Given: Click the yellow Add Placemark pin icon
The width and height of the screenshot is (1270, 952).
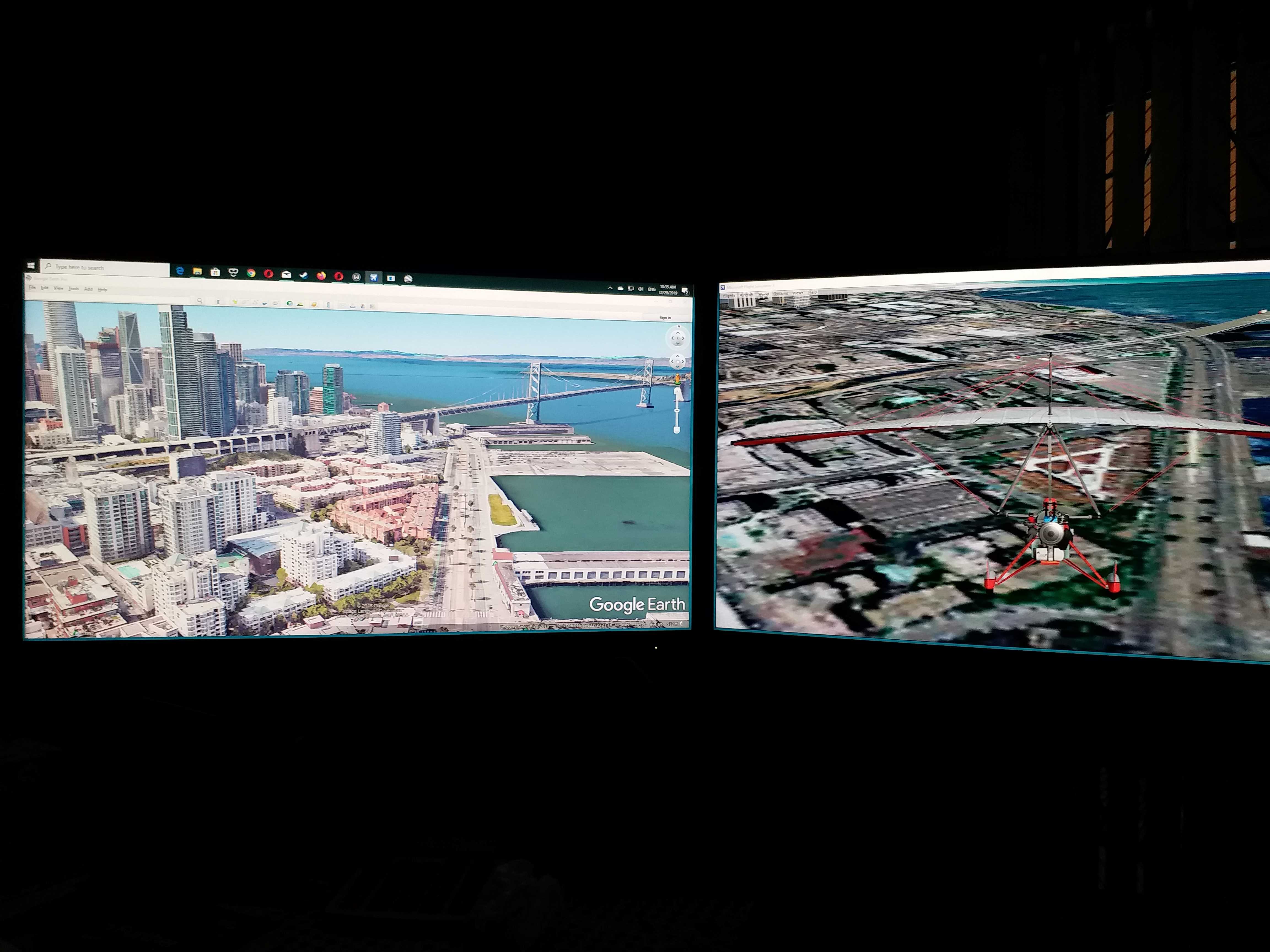Looking at the screenshot, I should (x=235, y=302).
